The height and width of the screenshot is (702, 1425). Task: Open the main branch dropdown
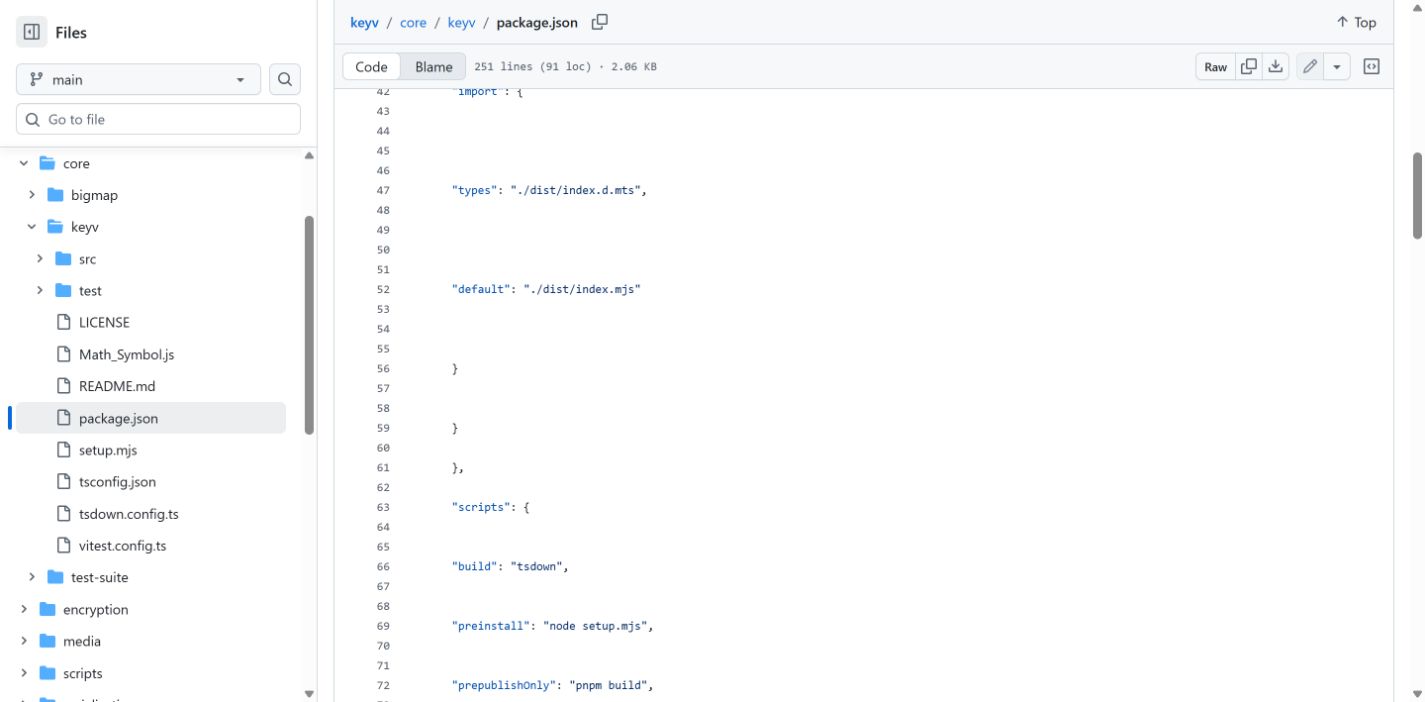138,79
